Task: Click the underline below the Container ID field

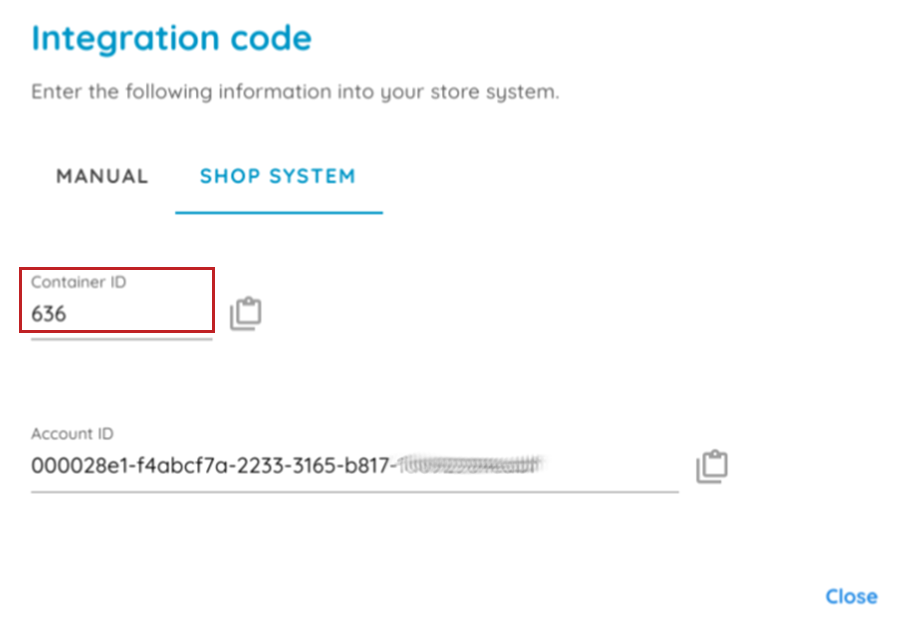Action: coord(121,339)
